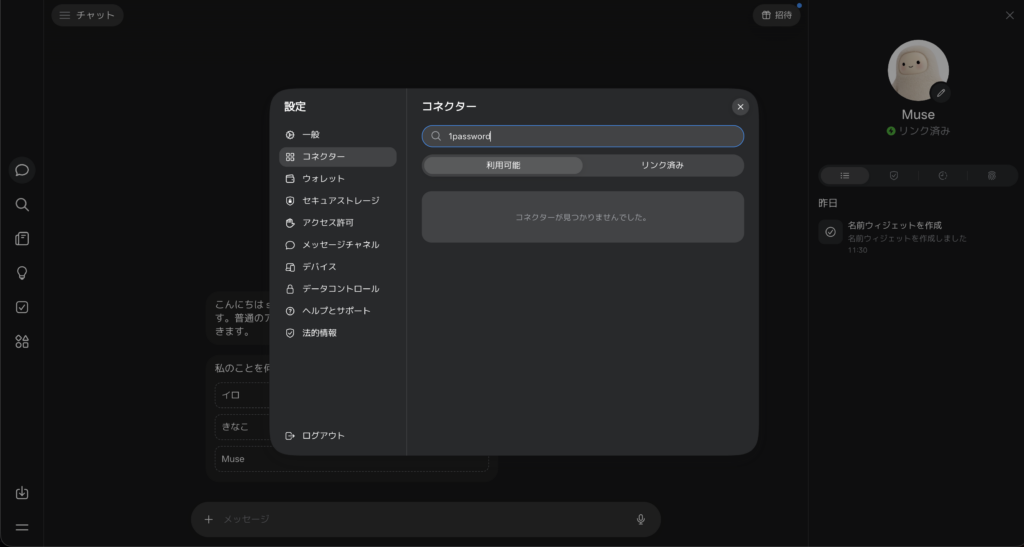Open the tasks checkbox icon in sidebar
The image size is (1024, 547).
22,307
